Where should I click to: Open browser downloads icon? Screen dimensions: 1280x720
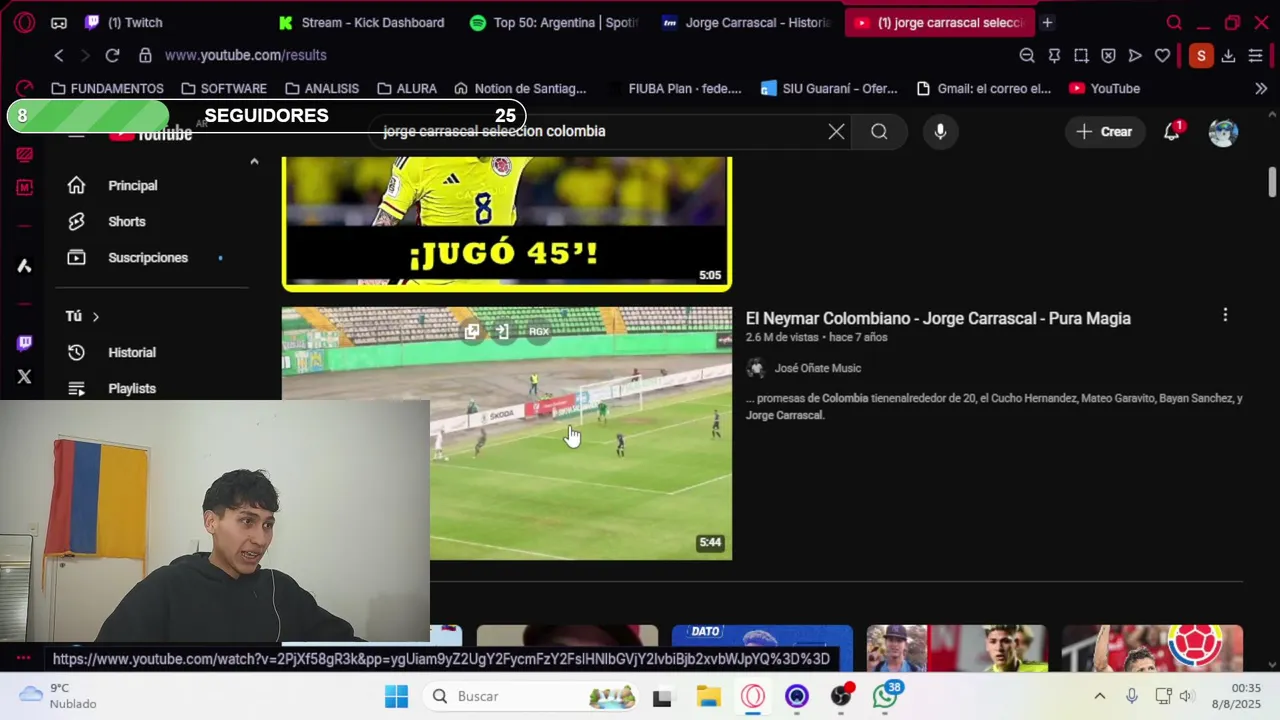click(x=1228, y=55)
